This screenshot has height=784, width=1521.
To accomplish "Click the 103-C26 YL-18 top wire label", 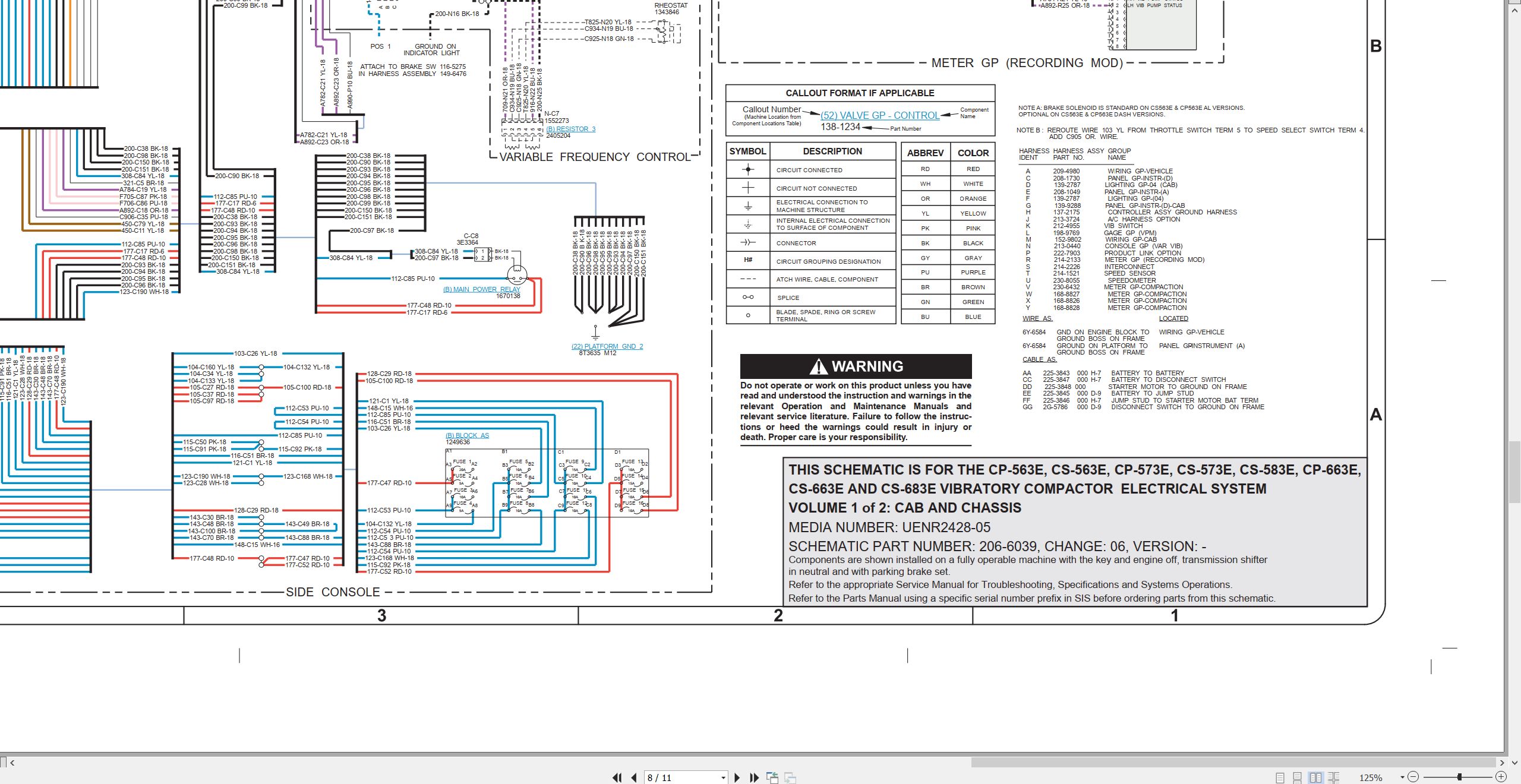I will coord(255,353).
